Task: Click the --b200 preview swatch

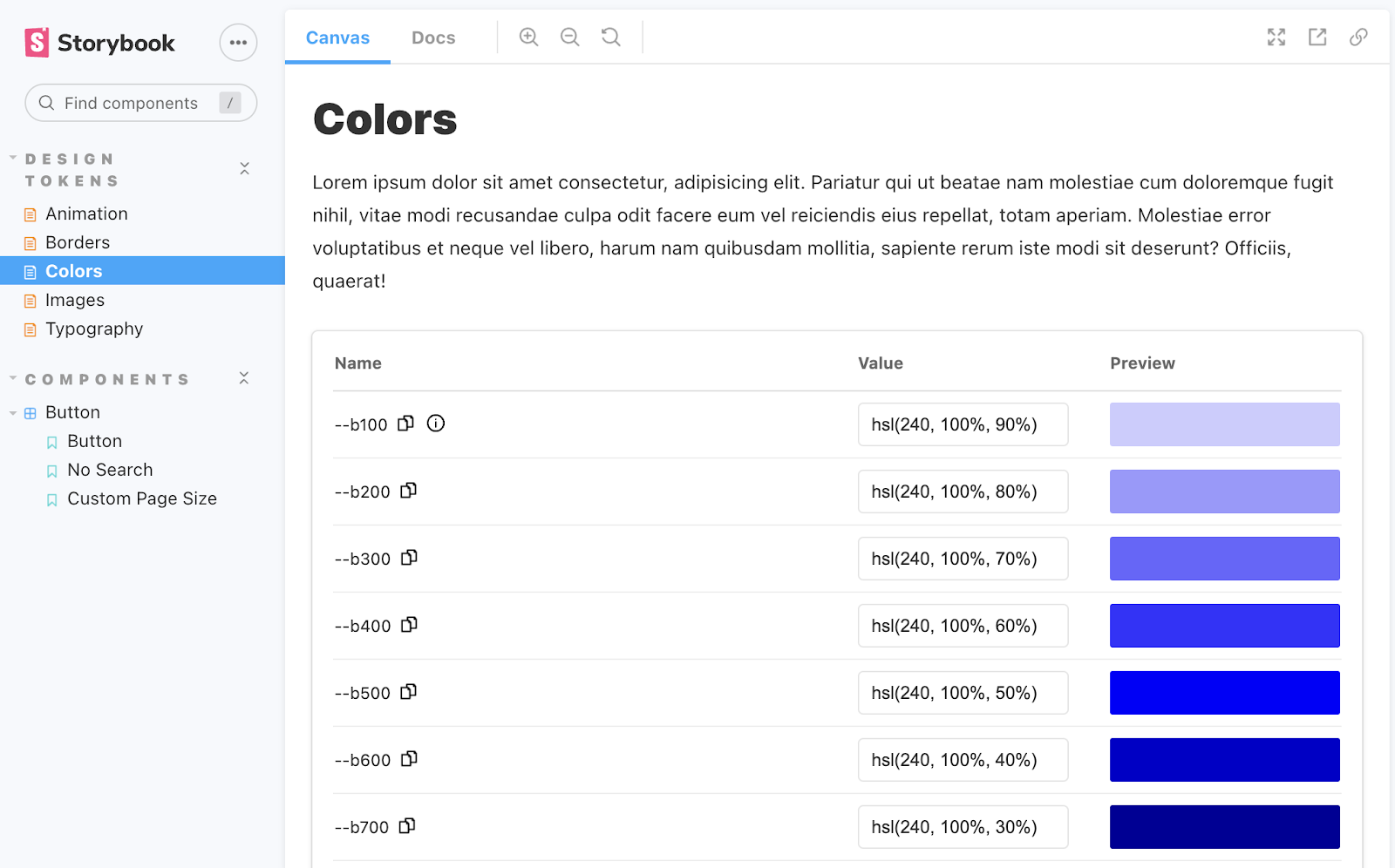Action: (1224, 492)
